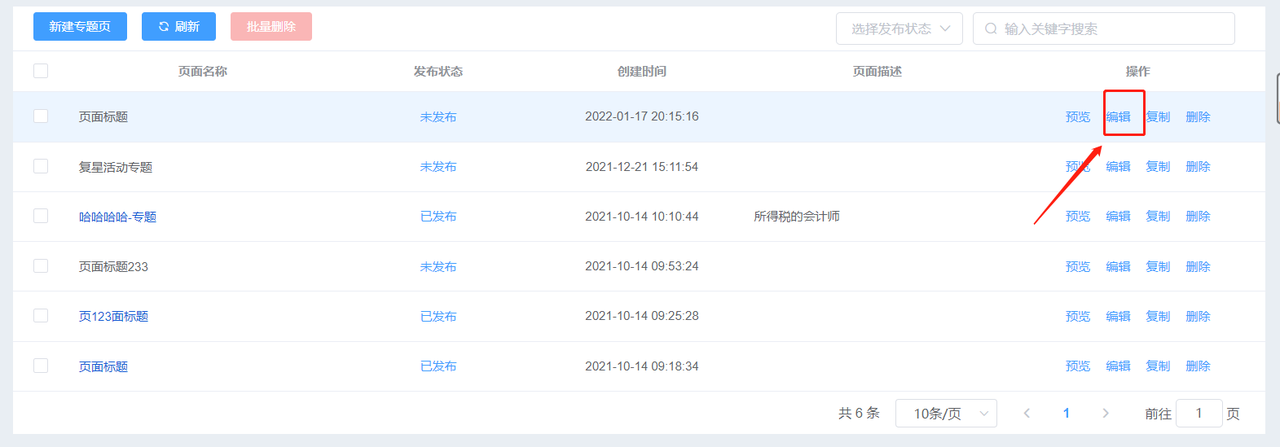This screenshot has width=1280, height=447.
Task: Open the 哈哈哈哈-专题 page link
Action: [118, 217]
